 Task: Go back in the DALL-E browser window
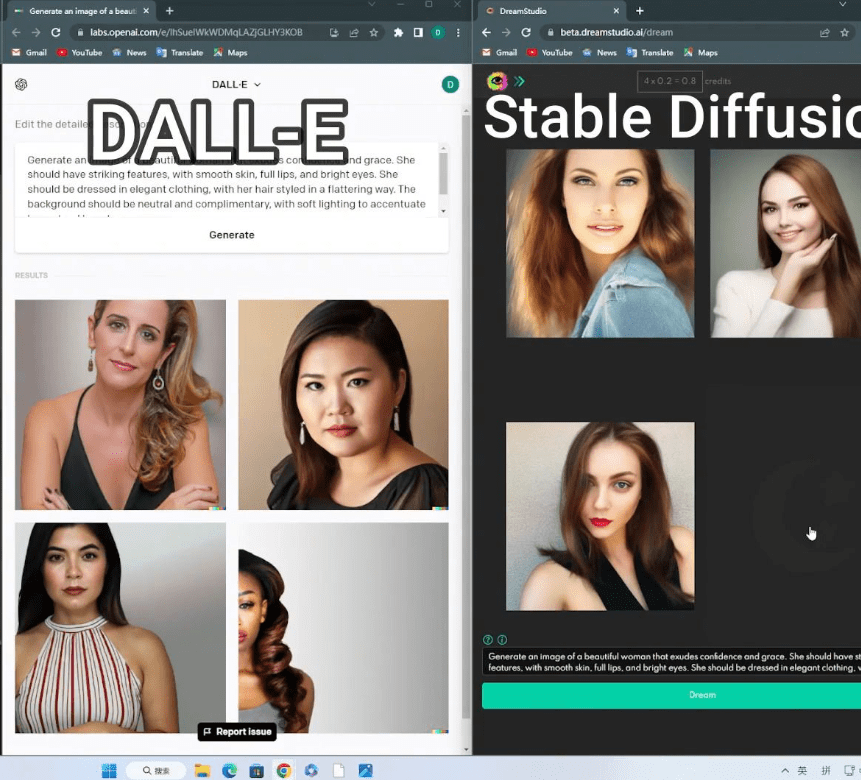(x=16, y=32)
